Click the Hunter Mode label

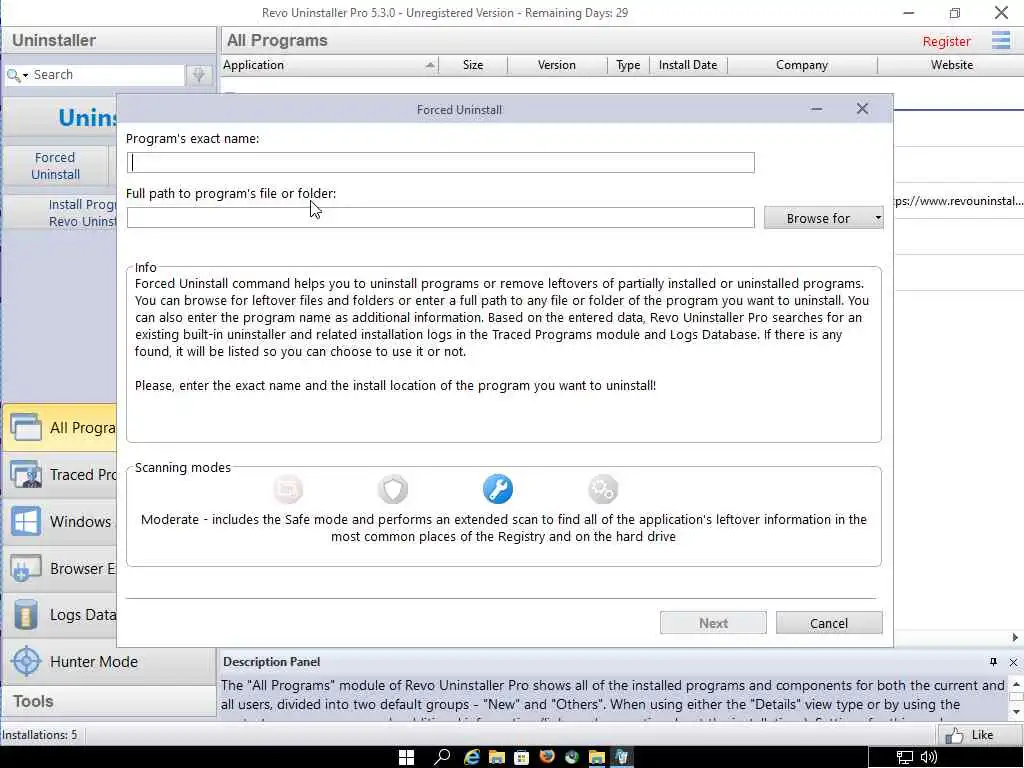(94, 662)
